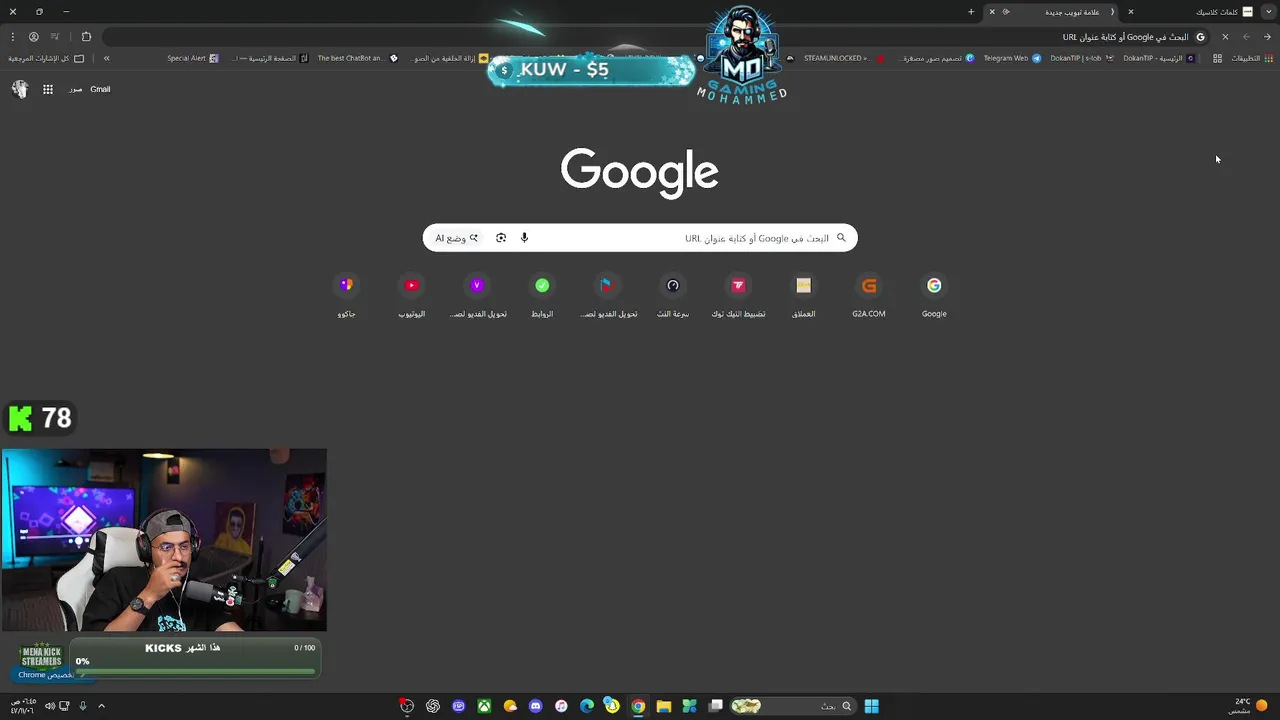Open Gmail link

pos(100,89)
